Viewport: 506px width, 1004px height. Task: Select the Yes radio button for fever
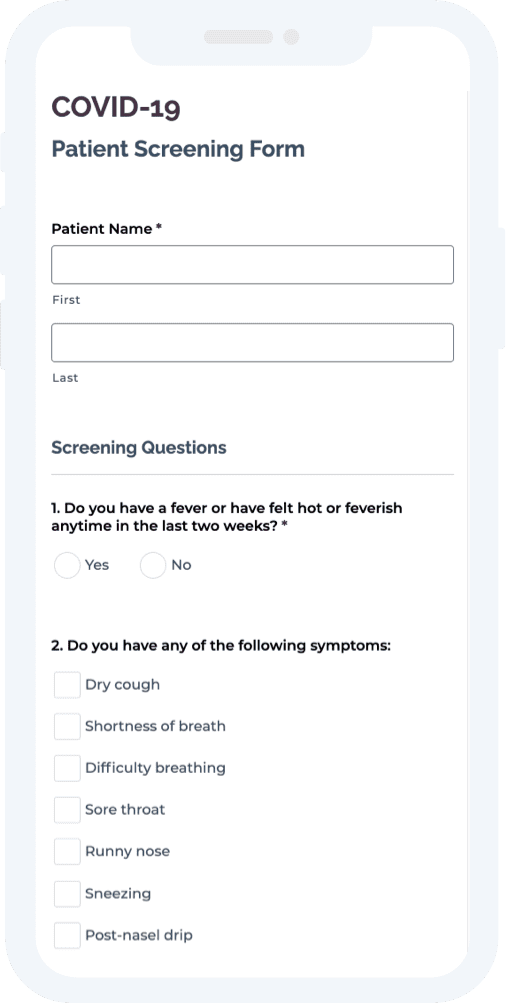point(67,565)
